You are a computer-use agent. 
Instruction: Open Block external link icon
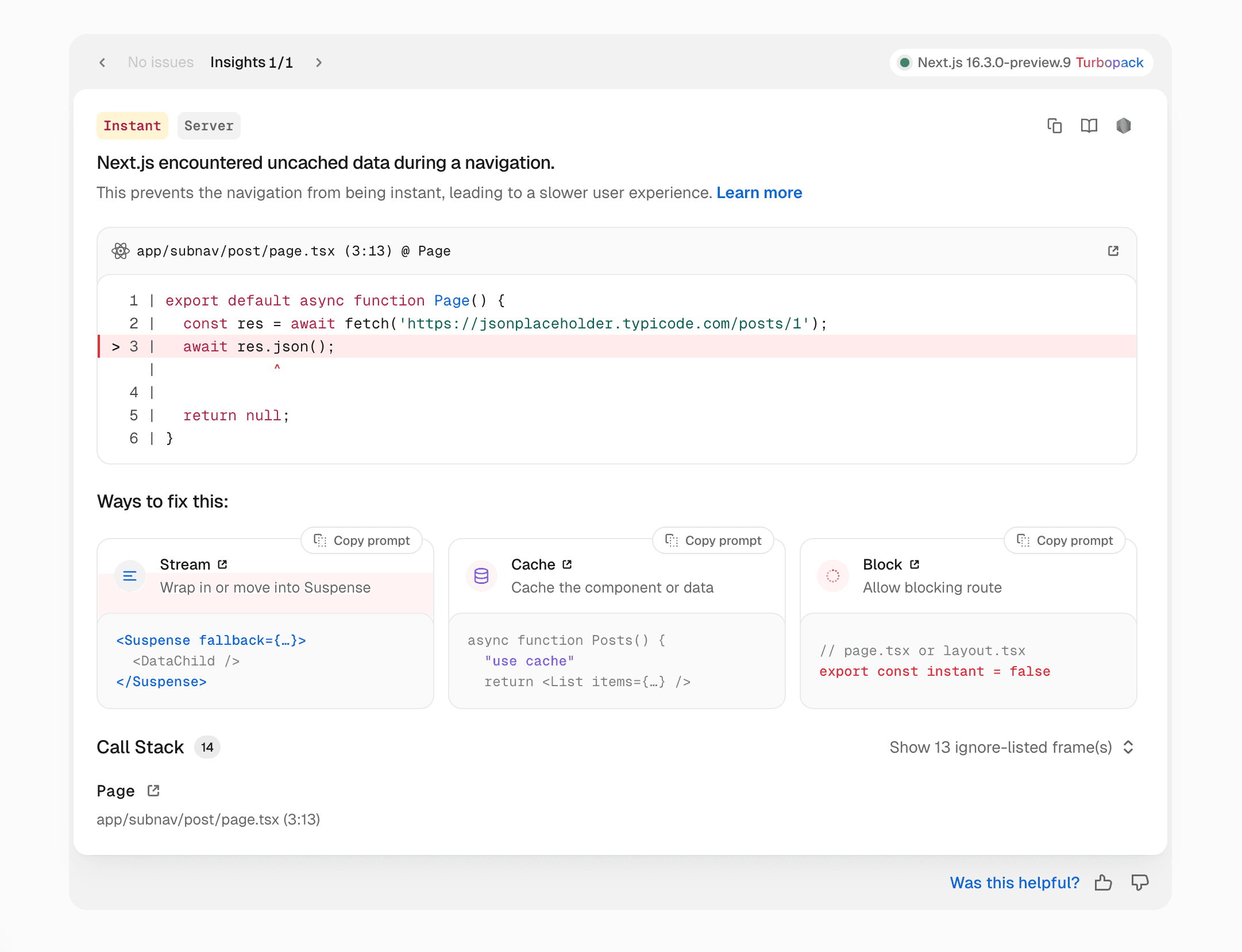pos(915,564)
